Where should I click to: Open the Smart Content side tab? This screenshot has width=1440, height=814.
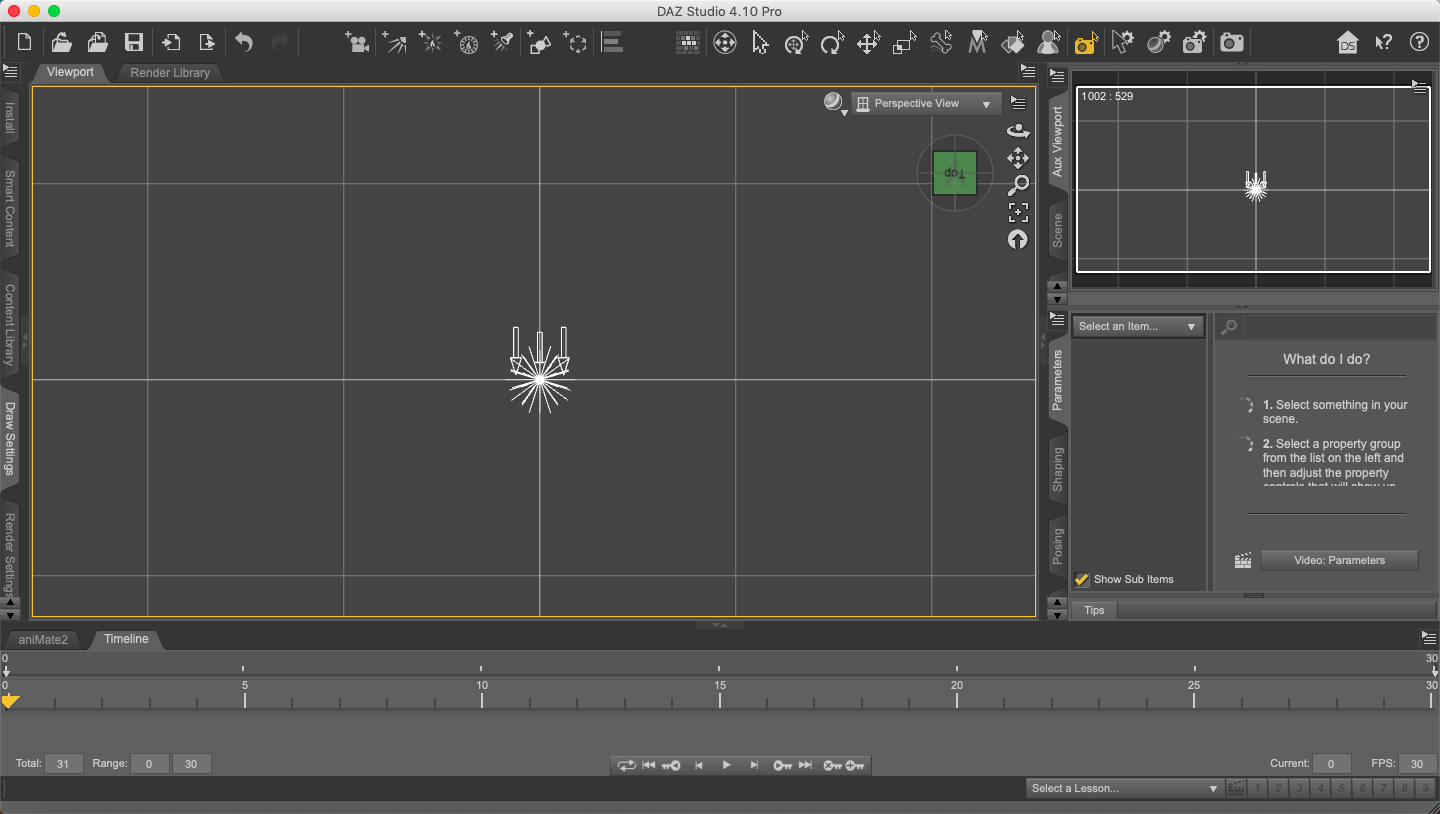pos(10,208)
